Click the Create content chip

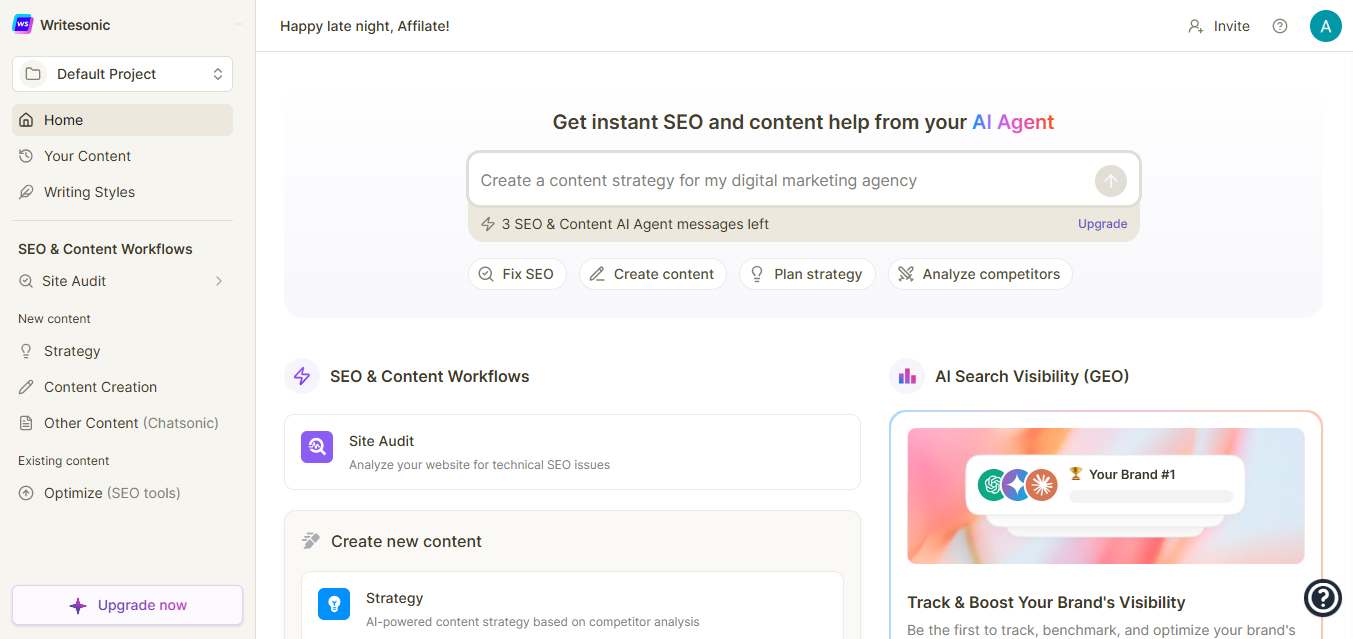pyautogui.click(x=653, y=274)
